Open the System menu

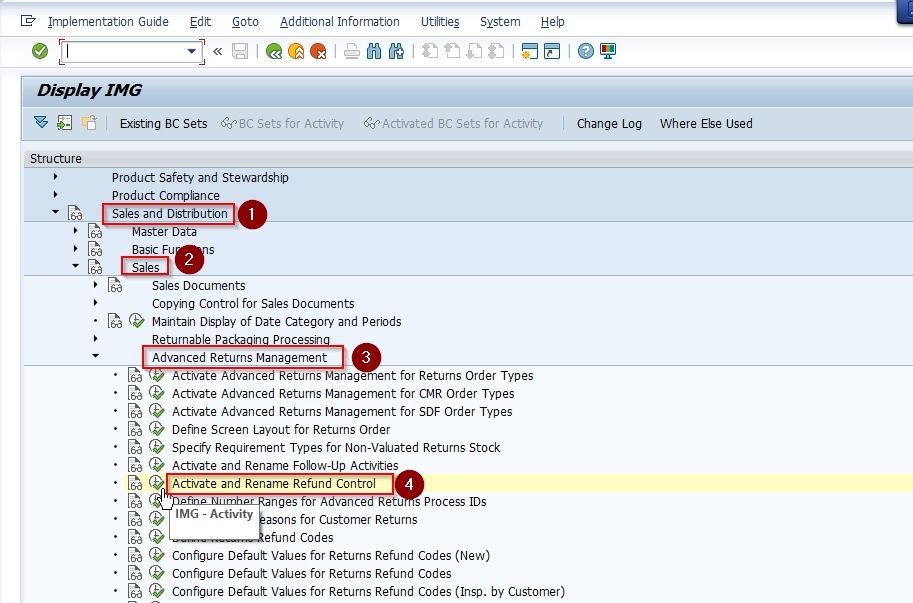tap(500, 22)
